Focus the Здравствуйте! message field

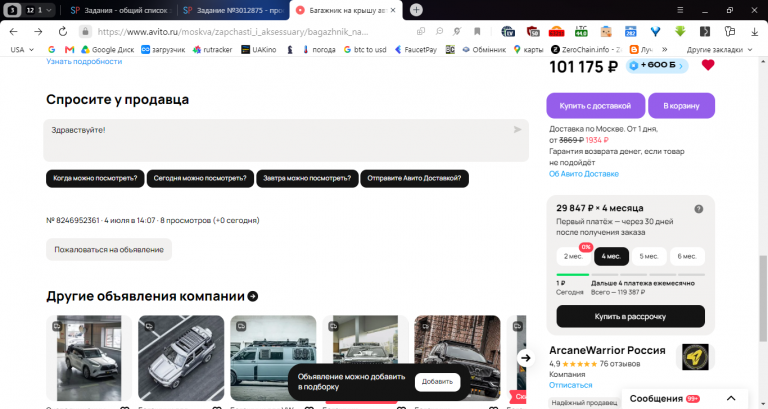[286, 140]
